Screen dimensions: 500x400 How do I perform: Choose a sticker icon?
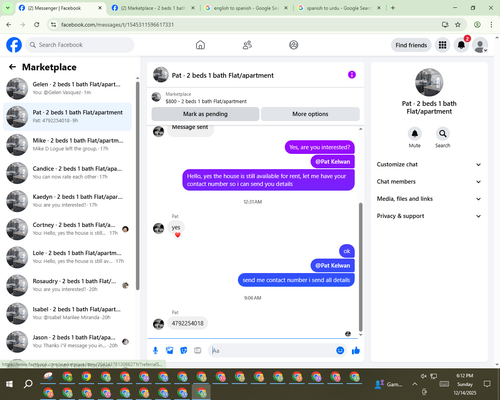183,350
